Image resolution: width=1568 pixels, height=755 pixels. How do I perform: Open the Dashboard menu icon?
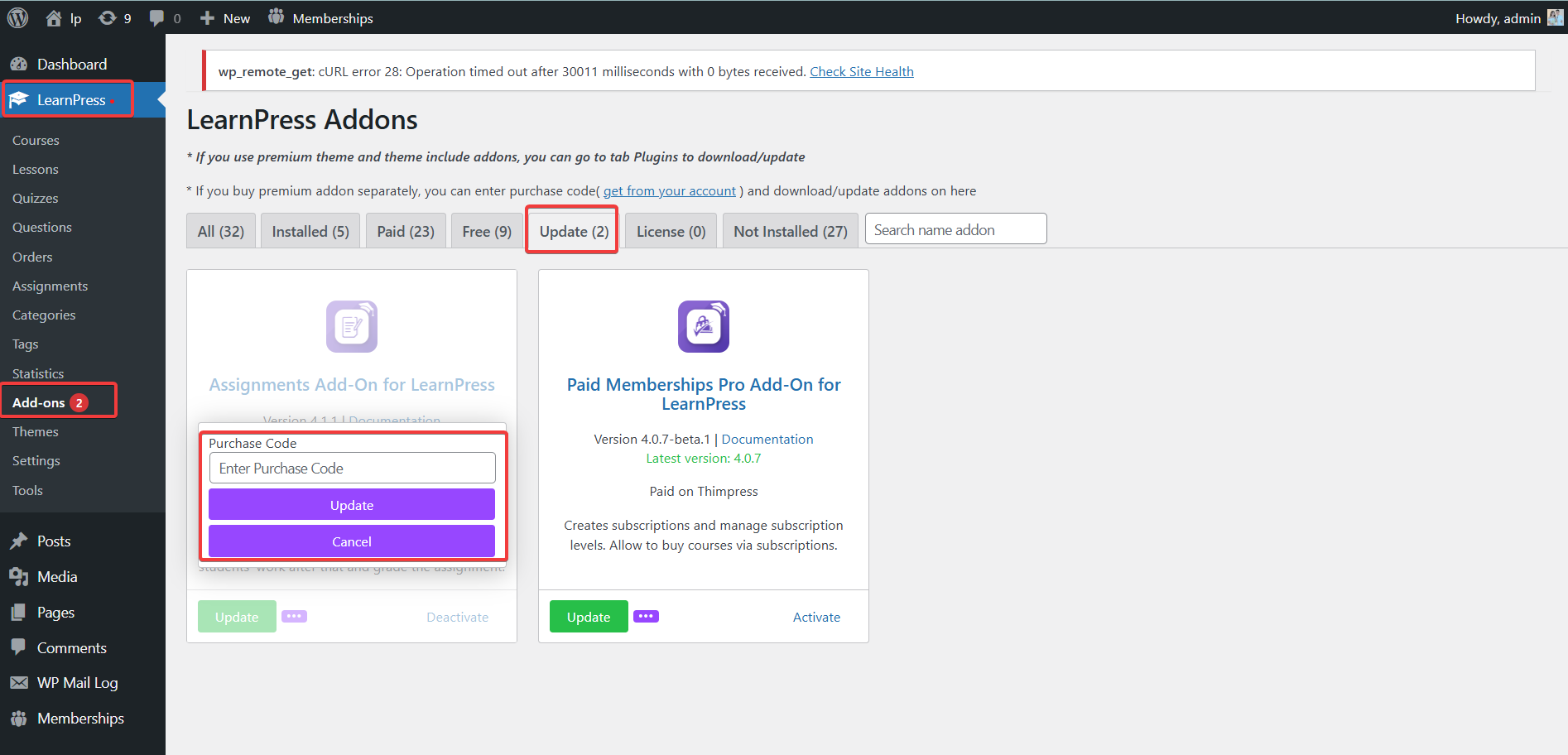[x=18, y=64]
